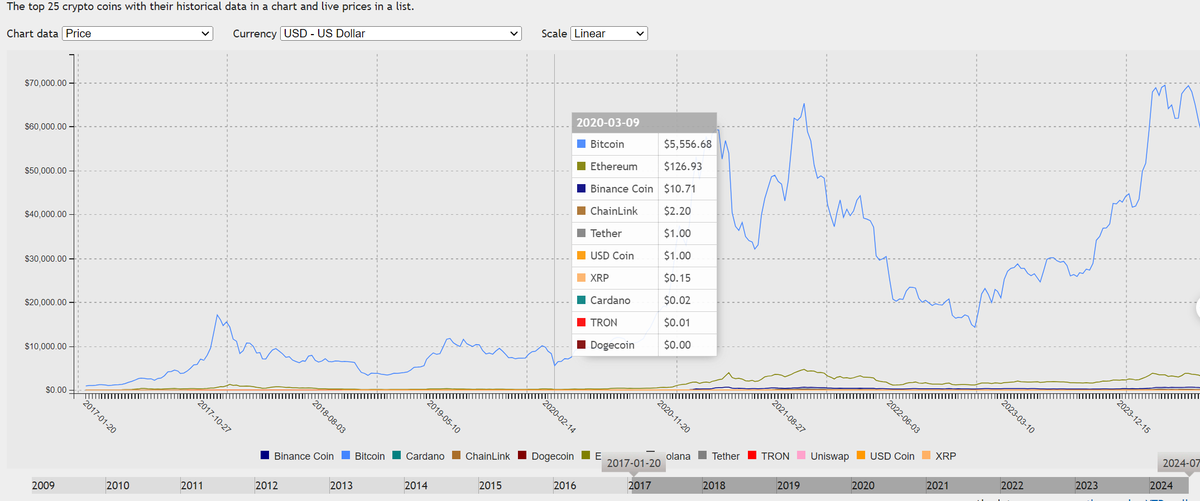Click Dogecoin price $0.00 in the tooltip
Screen dimensions: 1200x501
tap(677, 345)
